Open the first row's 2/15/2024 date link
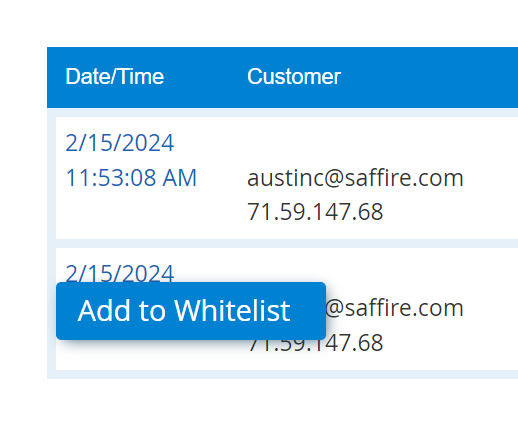The image size is (518, 421). (x=120, y=143)
